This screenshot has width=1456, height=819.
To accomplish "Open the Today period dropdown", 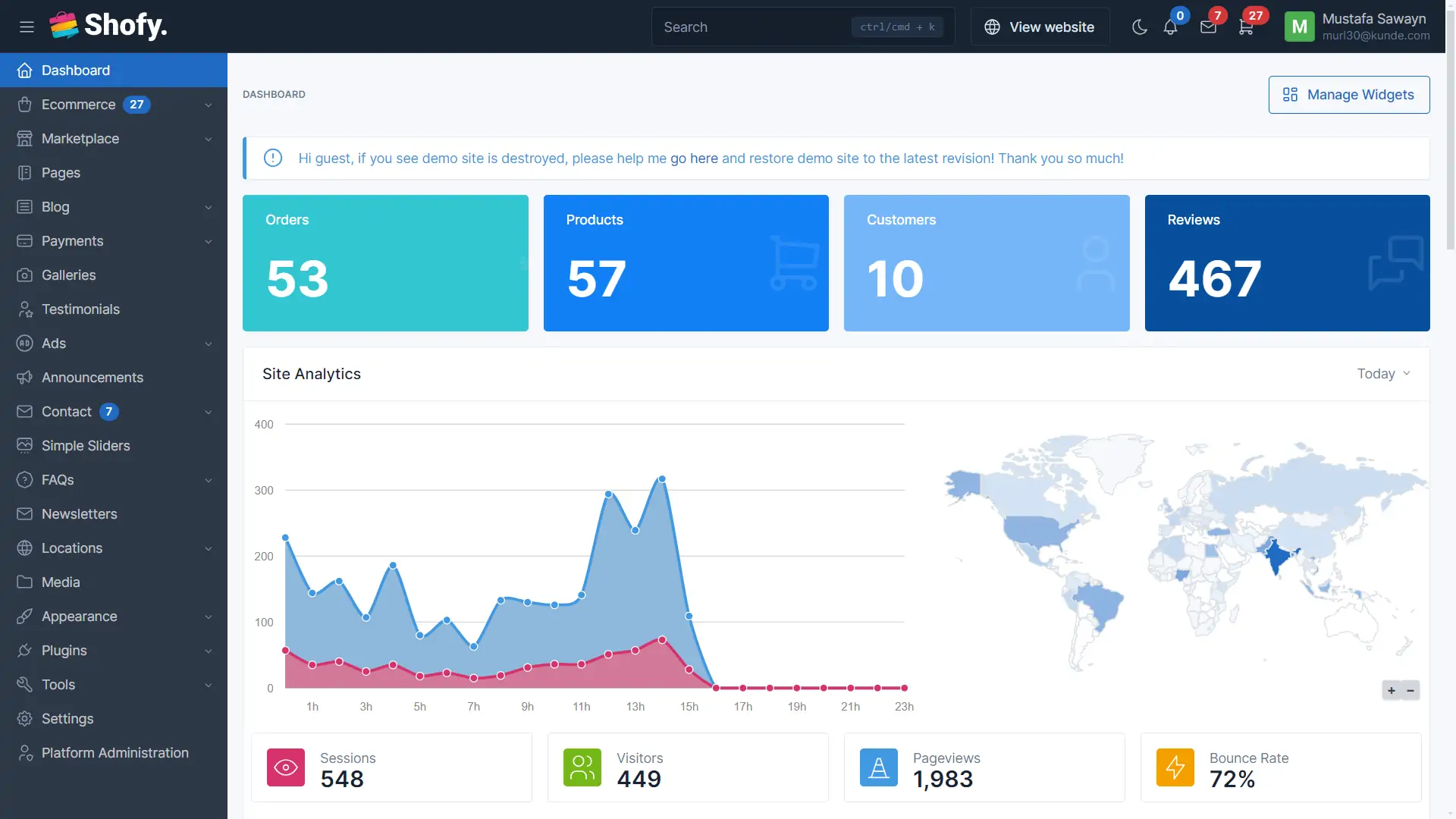I will tap(1382, 374).
